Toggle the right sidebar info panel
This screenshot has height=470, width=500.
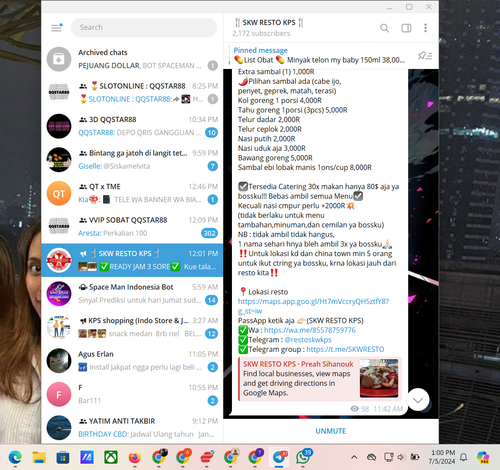pos(406,28)
